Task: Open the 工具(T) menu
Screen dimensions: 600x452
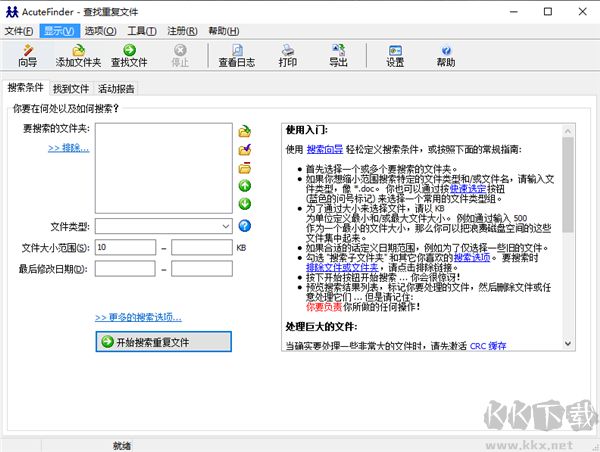Action: pyautogui.click(x=142, y=31)
